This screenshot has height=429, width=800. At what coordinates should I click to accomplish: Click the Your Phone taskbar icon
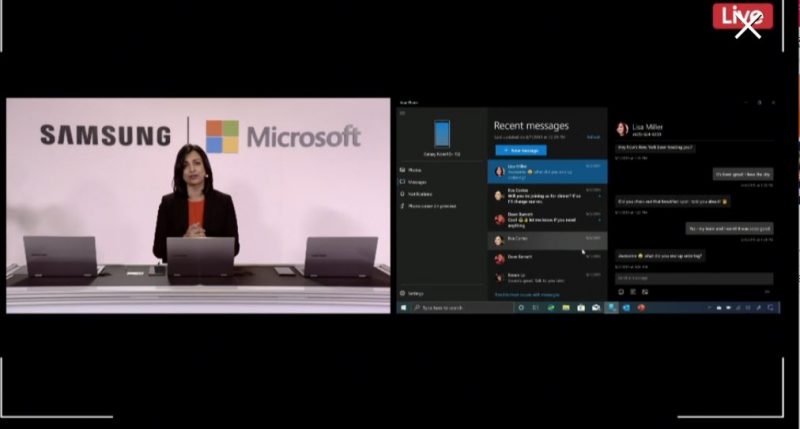pos(611,308)
